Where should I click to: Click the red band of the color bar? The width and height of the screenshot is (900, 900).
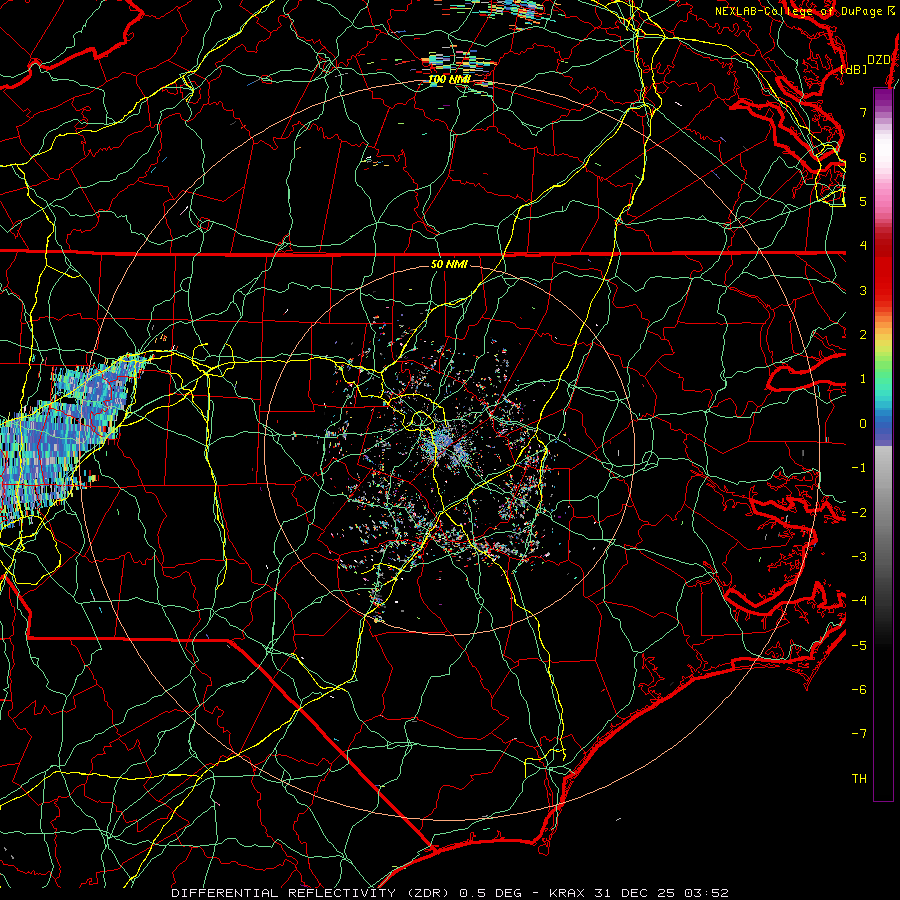coord(883,270)
